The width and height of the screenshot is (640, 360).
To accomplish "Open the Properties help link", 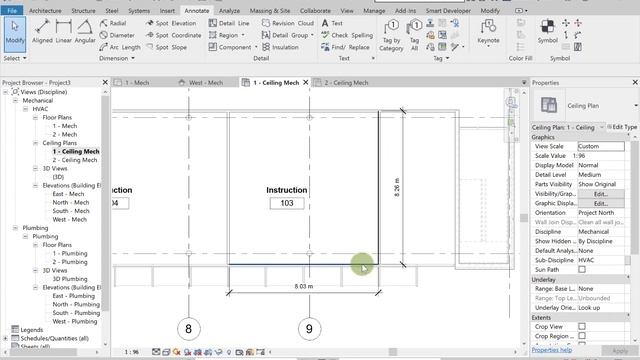I will [551, 350].
